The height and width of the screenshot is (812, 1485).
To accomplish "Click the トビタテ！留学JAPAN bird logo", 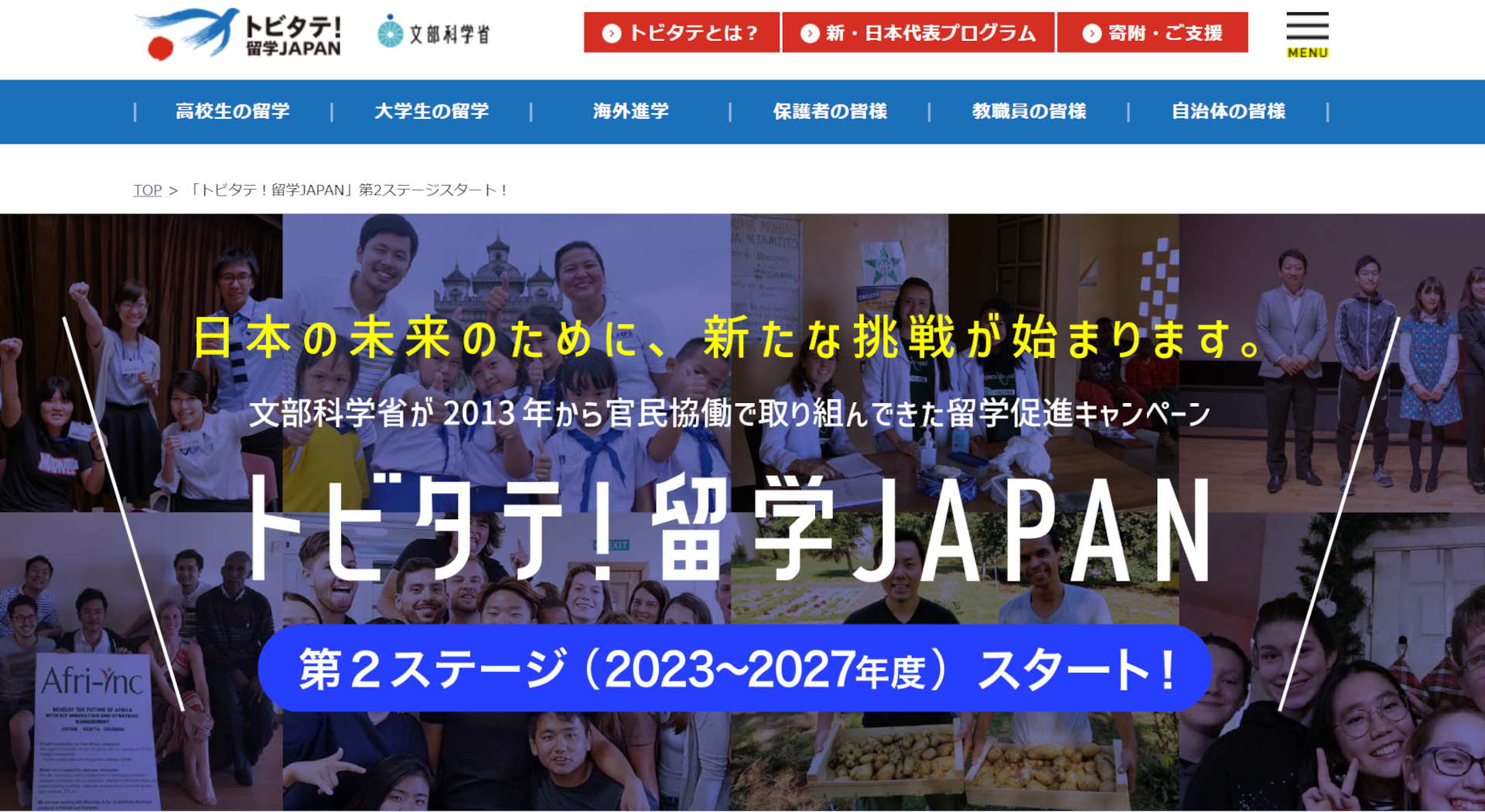I will click(240, 32).
